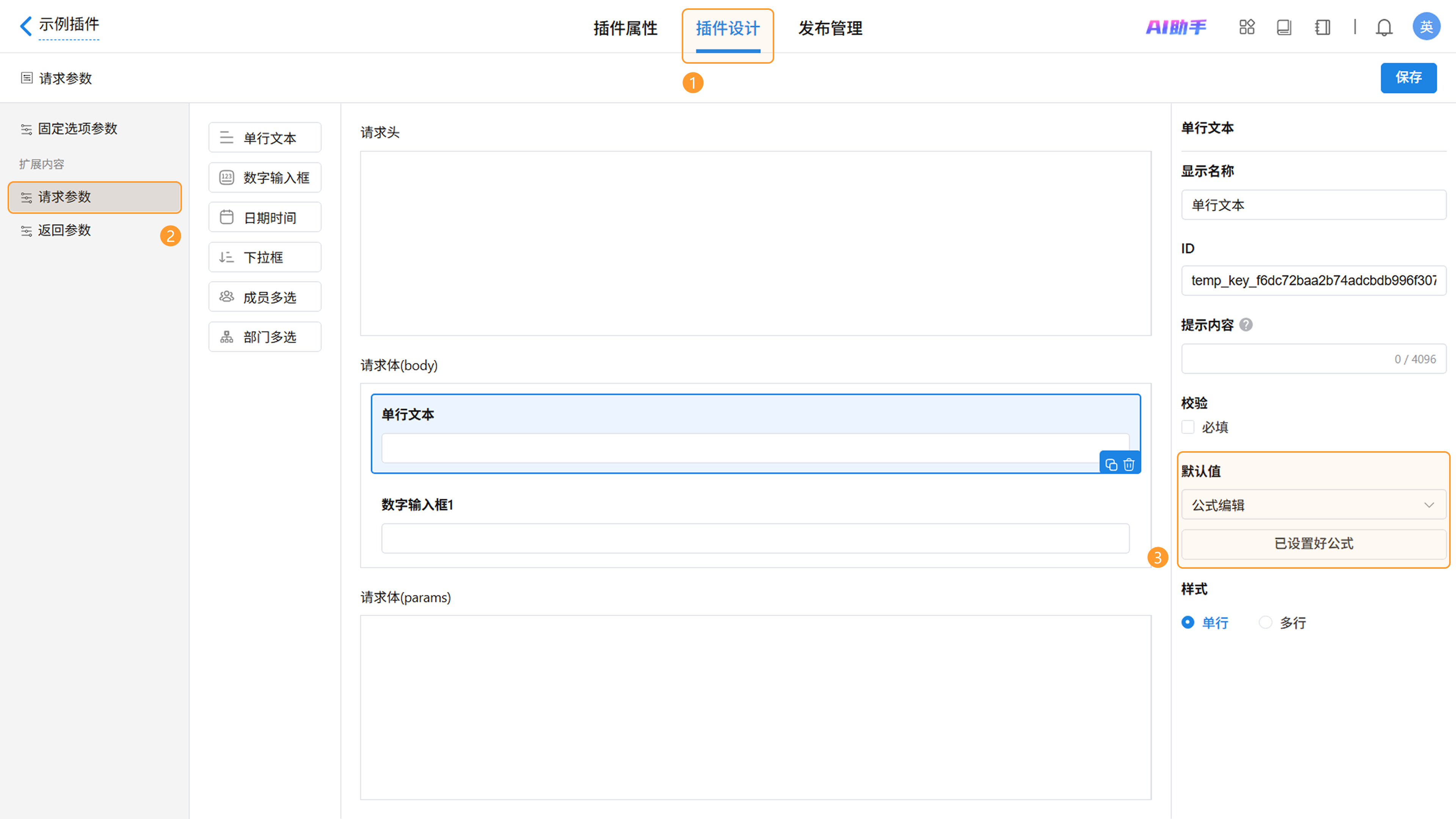This screenshot has height=819, width=1456.
Task: Click the 显示名称 input field
Action: tap(1313, 205)
